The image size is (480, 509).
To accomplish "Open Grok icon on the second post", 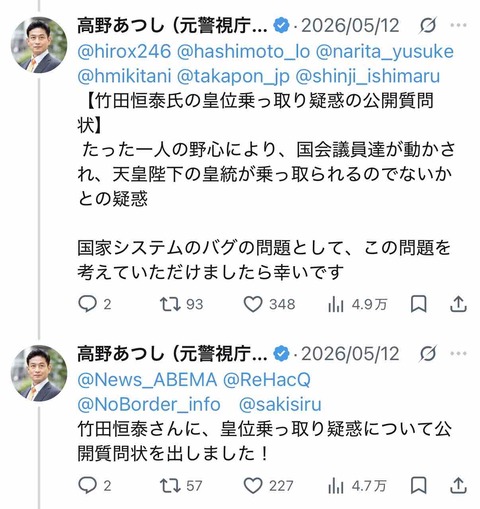I will pos(428,354).
